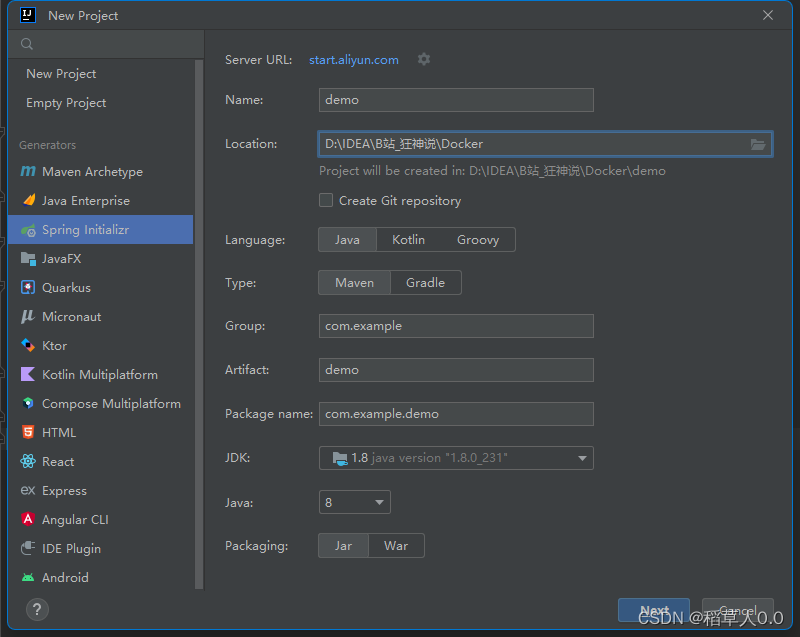Click the Java Enterprise flame icon

click(29, 200)
